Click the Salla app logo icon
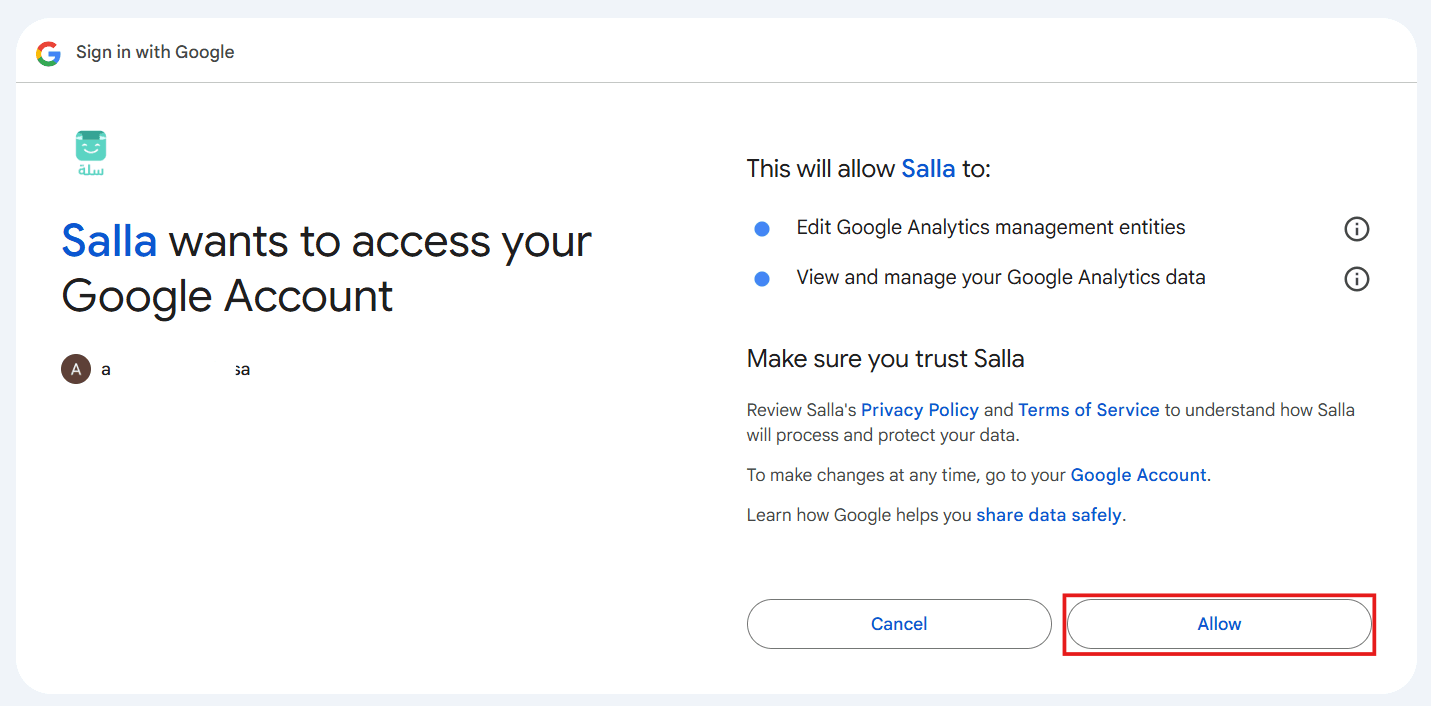The image size is (1431, 706). tap(91, 153)
